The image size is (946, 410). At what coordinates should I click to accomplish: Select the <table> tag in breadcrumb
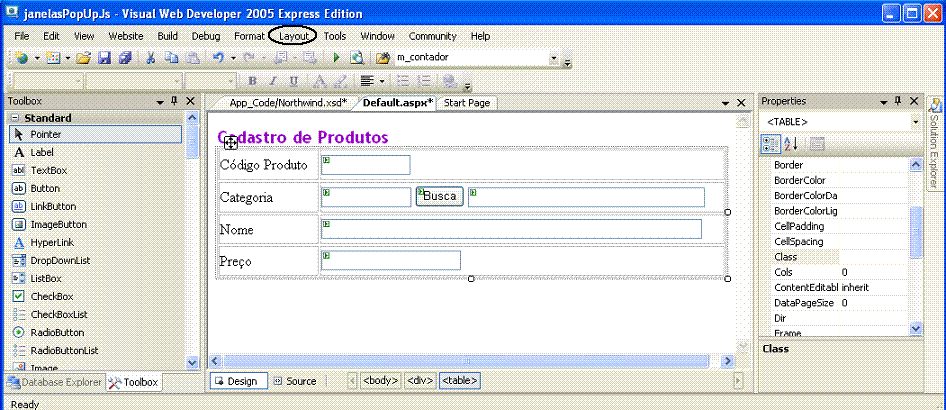pos(460,381)
